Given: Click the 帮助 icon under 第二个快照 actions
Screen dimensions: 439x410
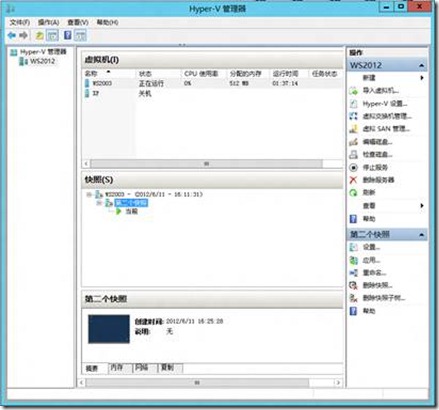Looking at the screenshot, I should click(353, 311).
